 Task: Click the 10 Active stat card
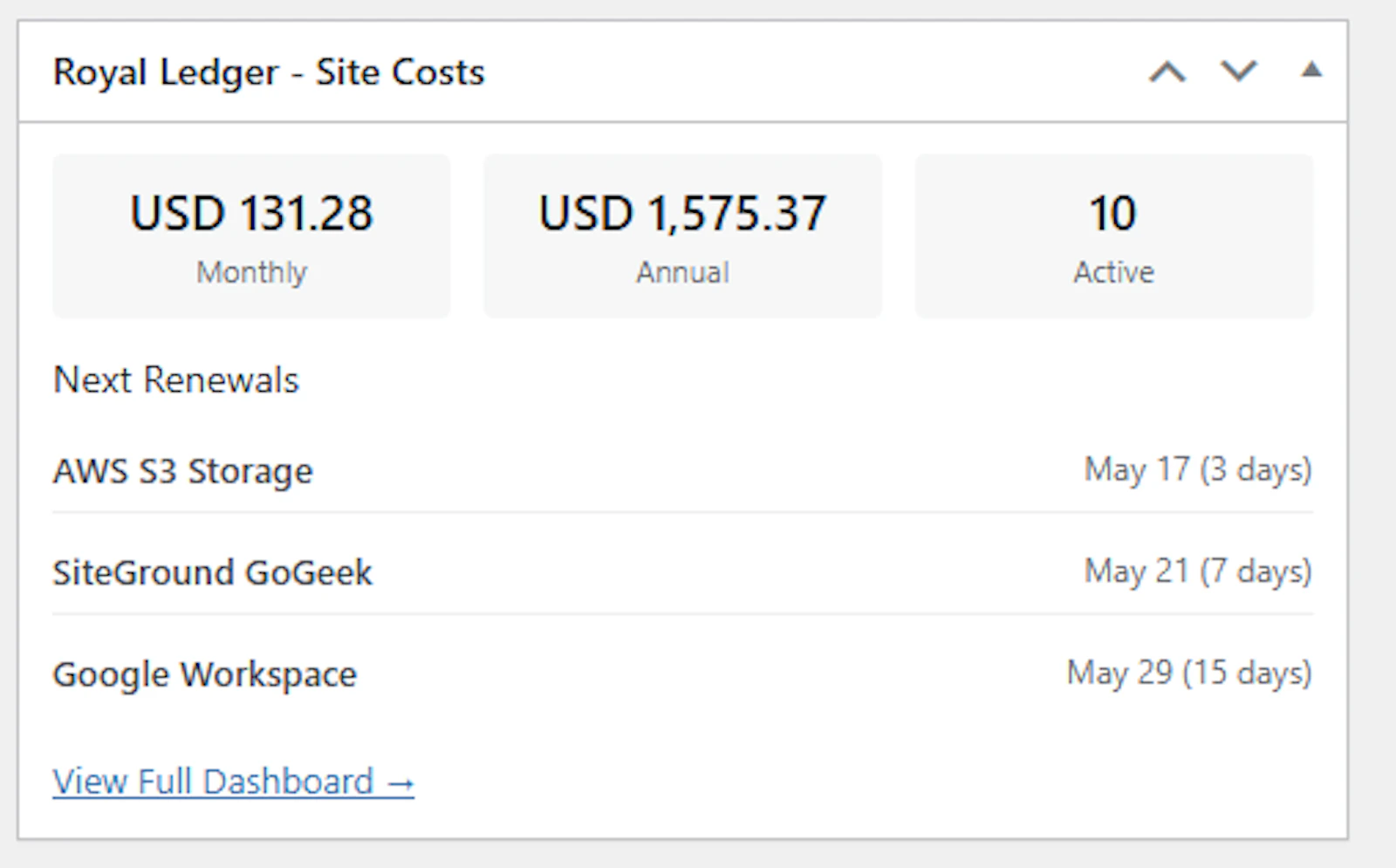1113,236
